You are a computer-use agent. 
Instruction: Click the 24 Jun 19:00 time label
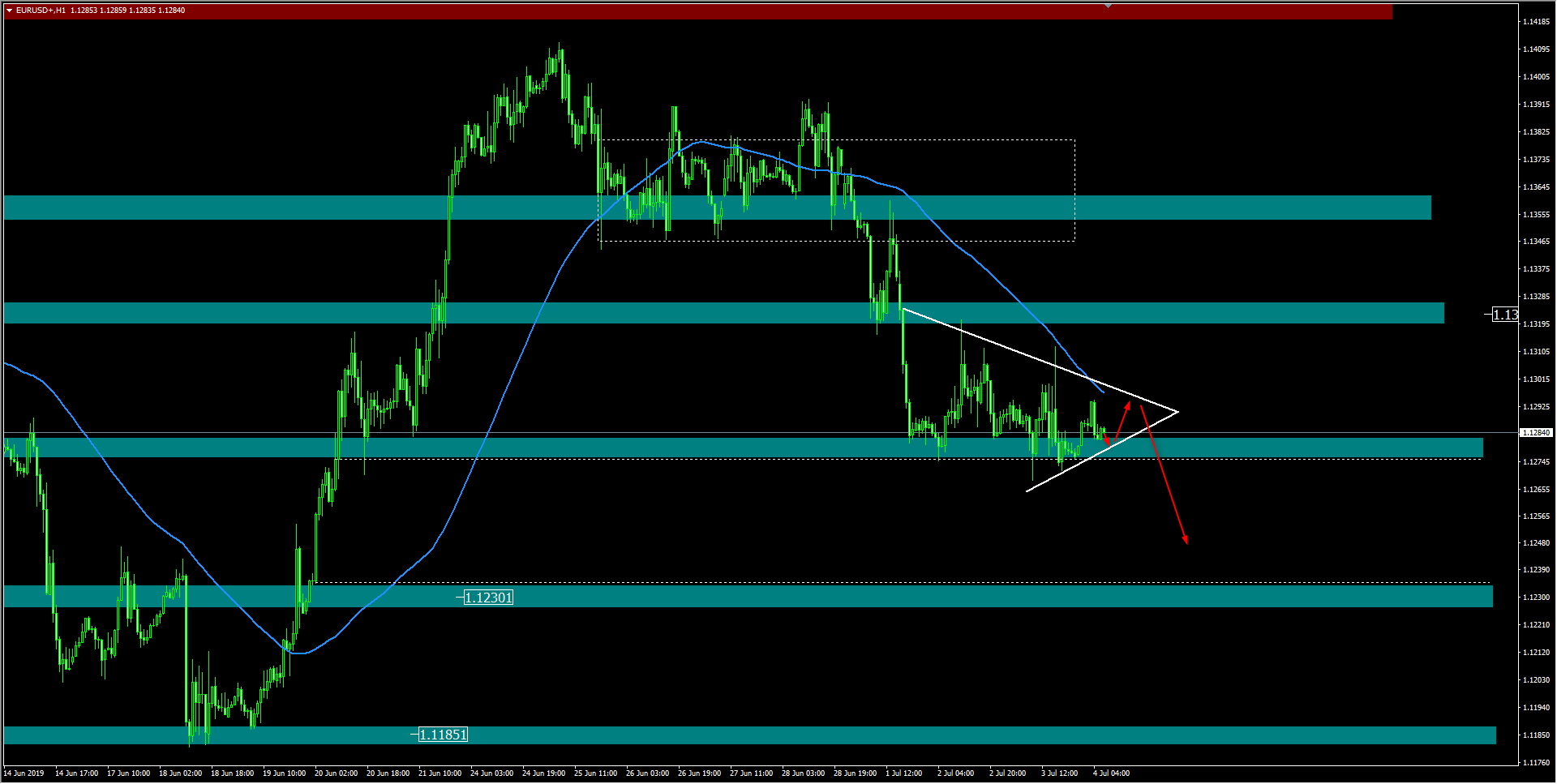543,773
